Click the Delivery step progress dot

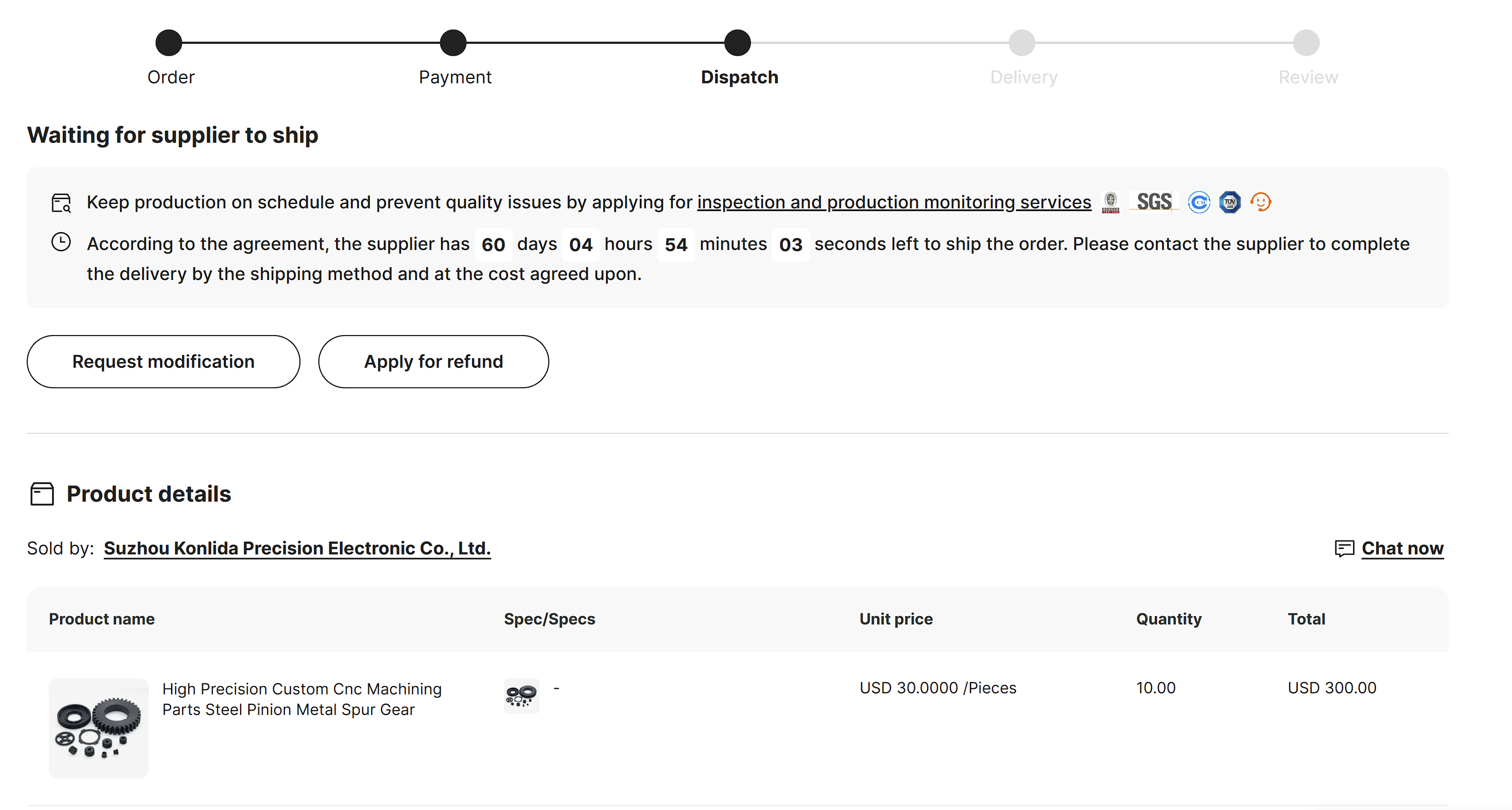[1022, 43]
